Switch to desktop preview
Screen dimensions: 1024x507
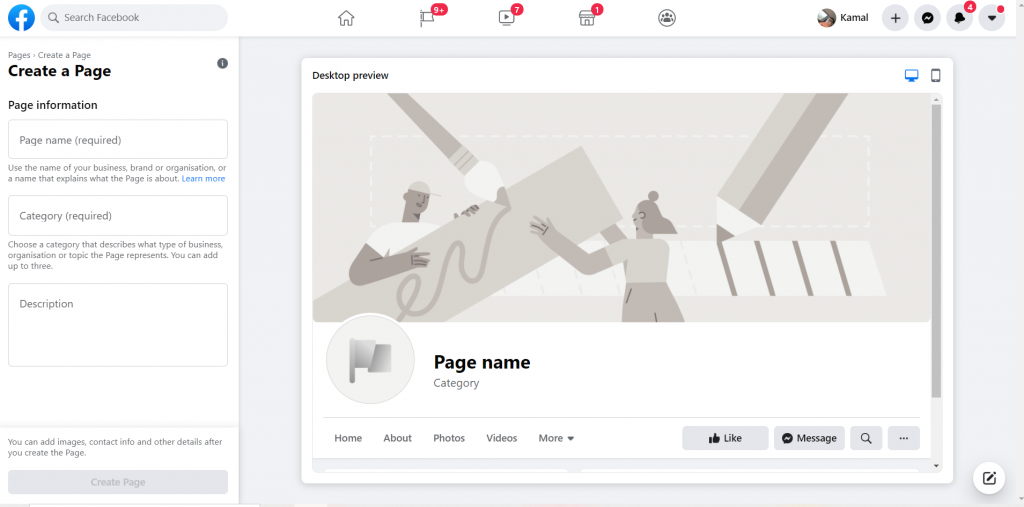(x=912, y=76)
